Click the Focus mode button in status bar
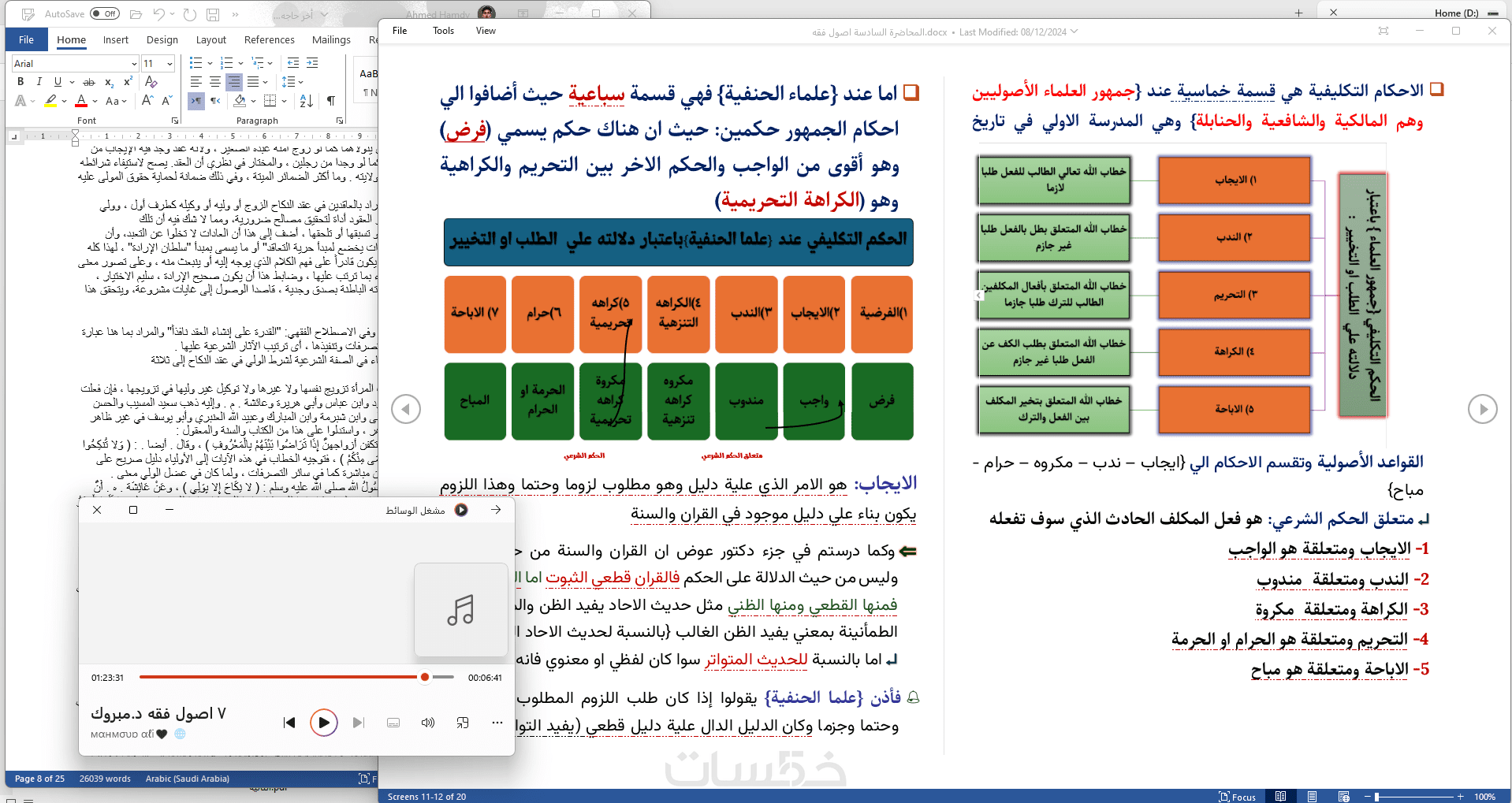 point(1237,797)
